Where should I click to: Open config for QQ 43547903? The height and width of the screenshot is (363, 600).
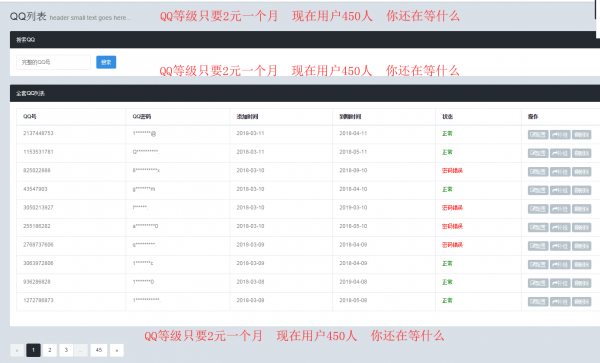[x=538, y=190]
